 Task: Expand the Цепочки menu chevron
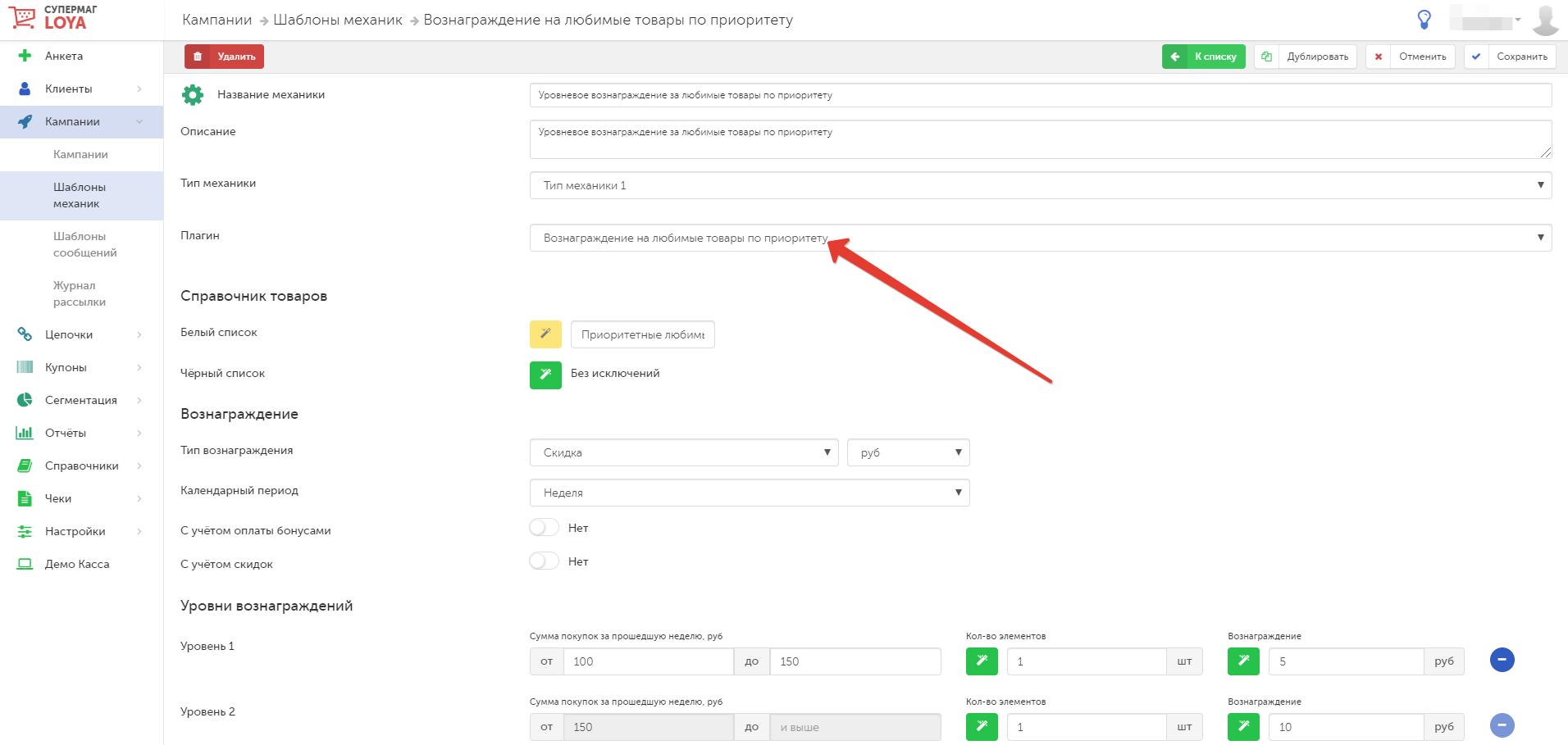(x=139, y=334)
